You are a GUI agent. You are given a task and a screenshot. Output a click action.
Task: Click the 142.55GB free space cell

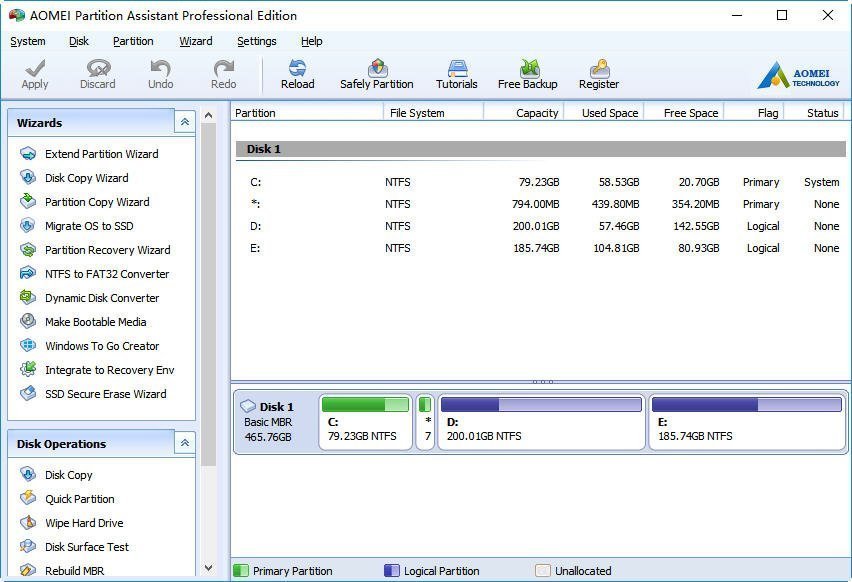tap(696, 226)
